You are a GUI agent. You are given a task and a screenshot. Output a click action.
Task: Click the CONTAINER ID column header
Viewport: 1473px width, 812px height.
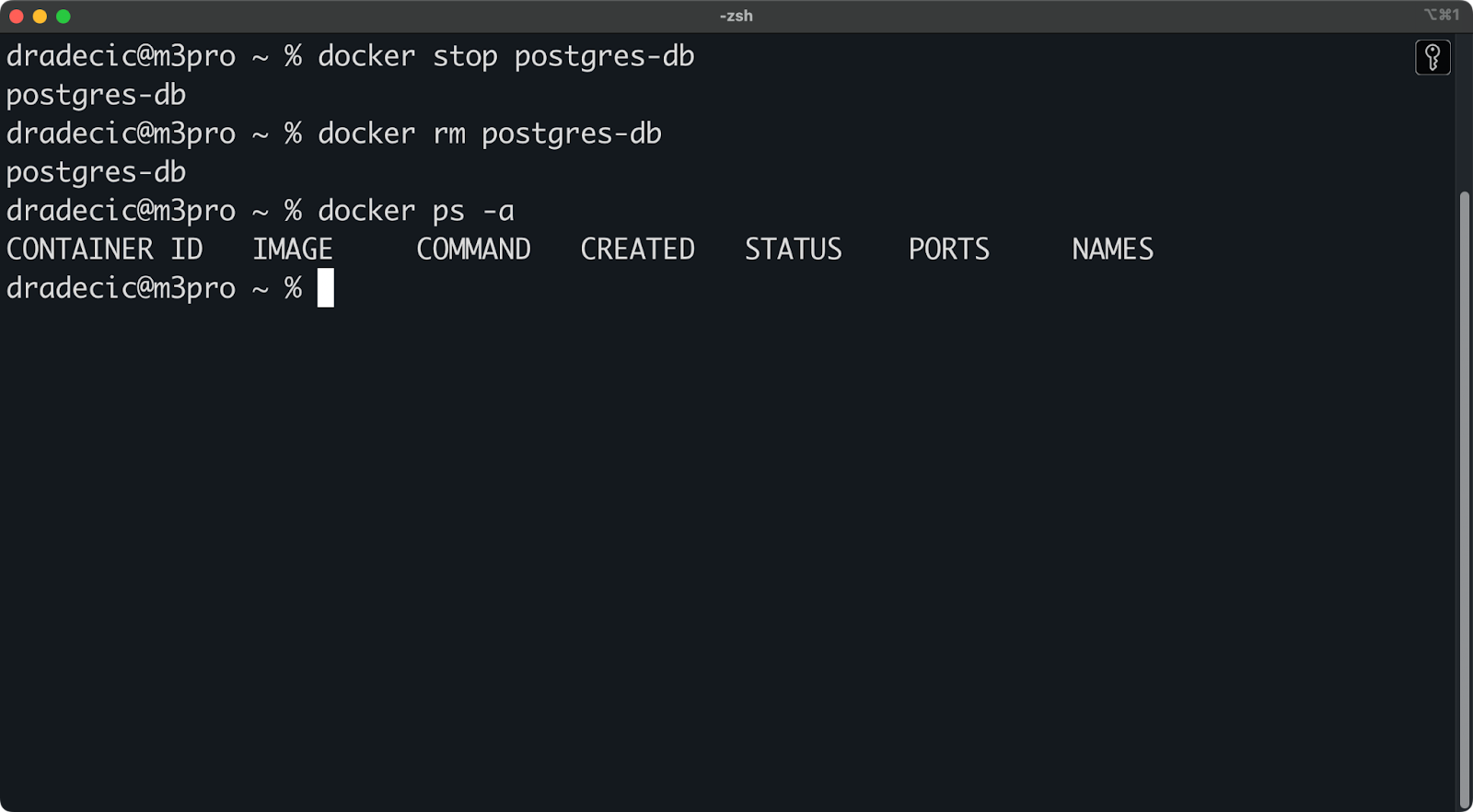click(x=104, y=249)
